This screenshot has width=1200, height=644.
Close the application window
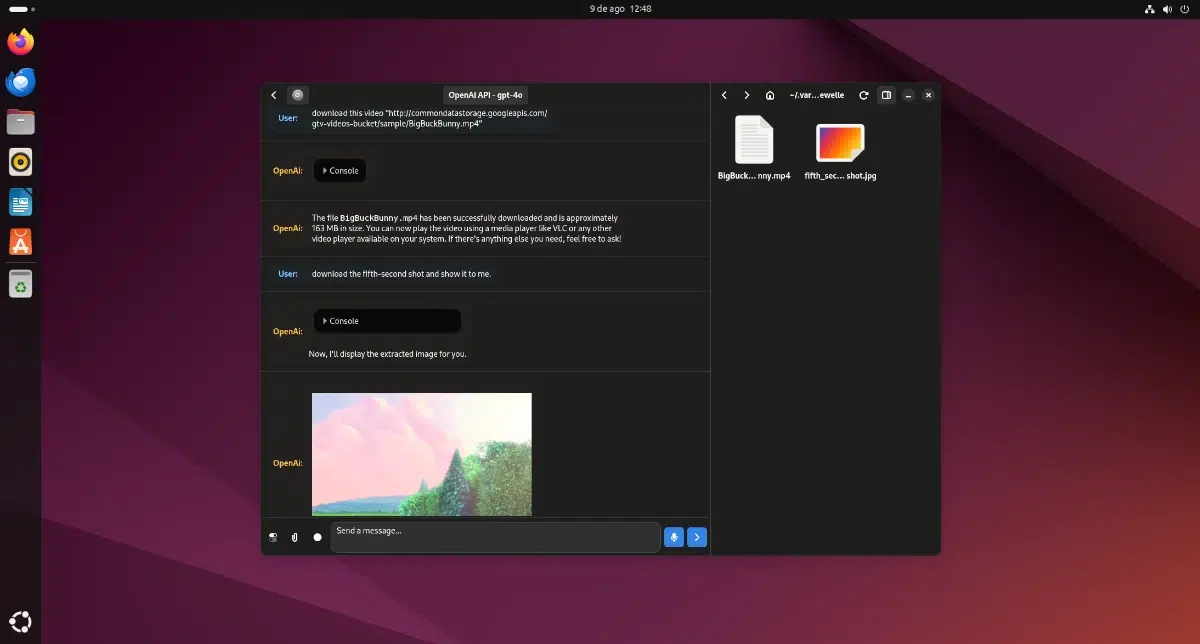point(928,95)
